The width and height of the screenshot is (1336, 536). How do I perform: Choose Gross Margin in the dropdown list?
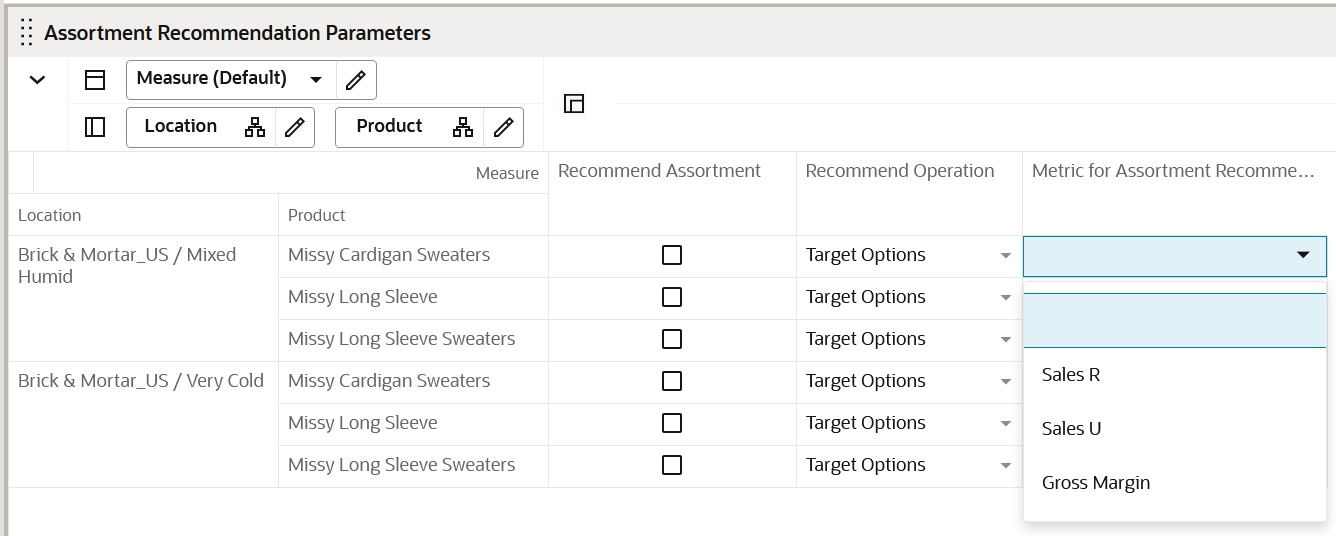coord(1096,483)
